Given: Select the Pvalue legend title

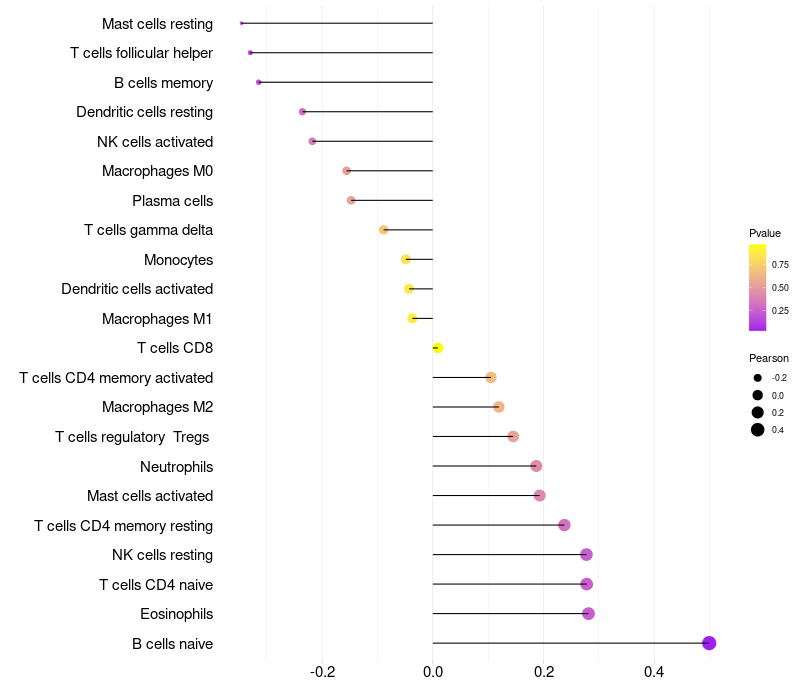Looking at the screenshot, I should click(x=765, y=233).
